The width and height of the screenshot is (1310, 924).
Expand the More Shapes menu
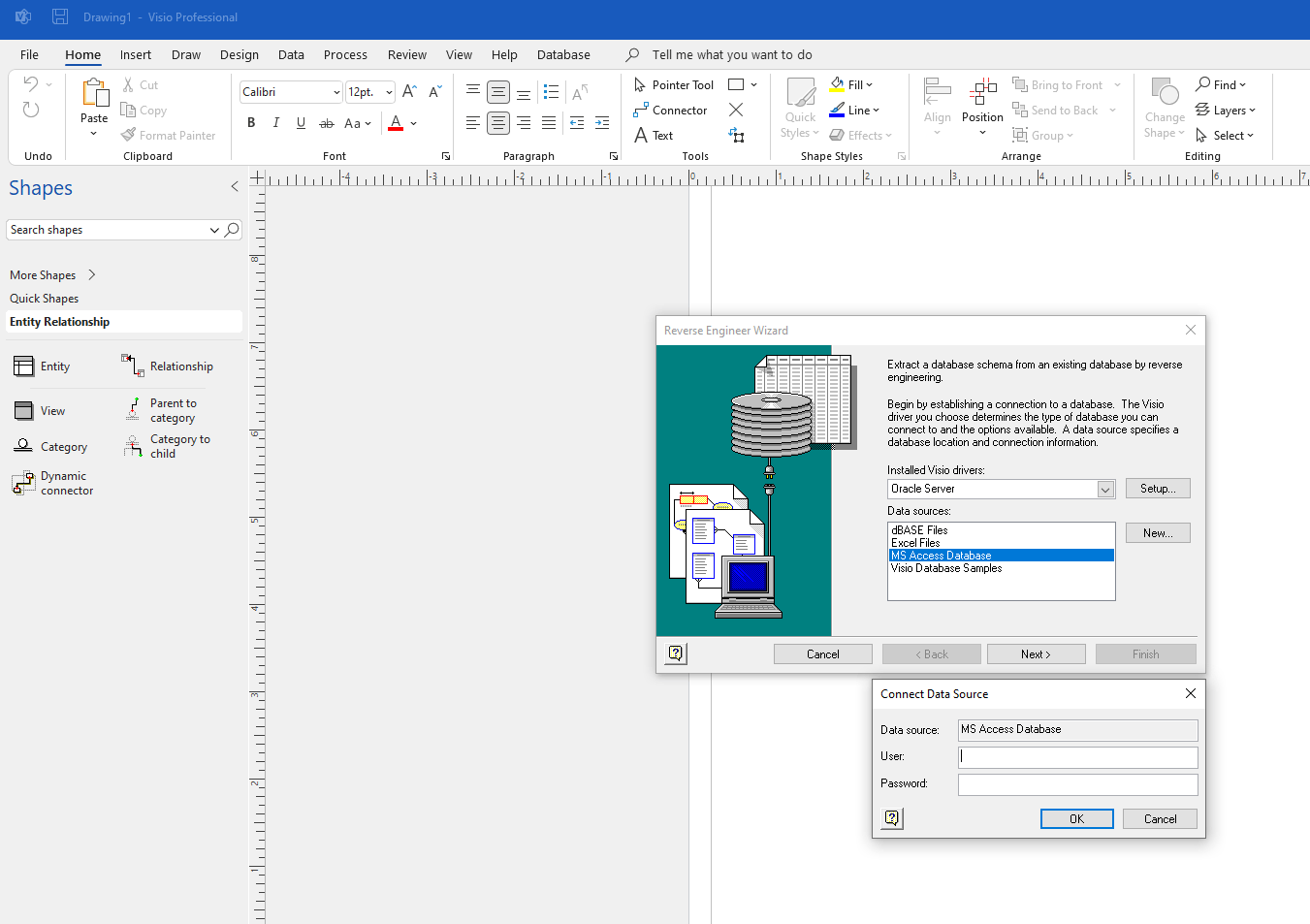coord(52,275)
